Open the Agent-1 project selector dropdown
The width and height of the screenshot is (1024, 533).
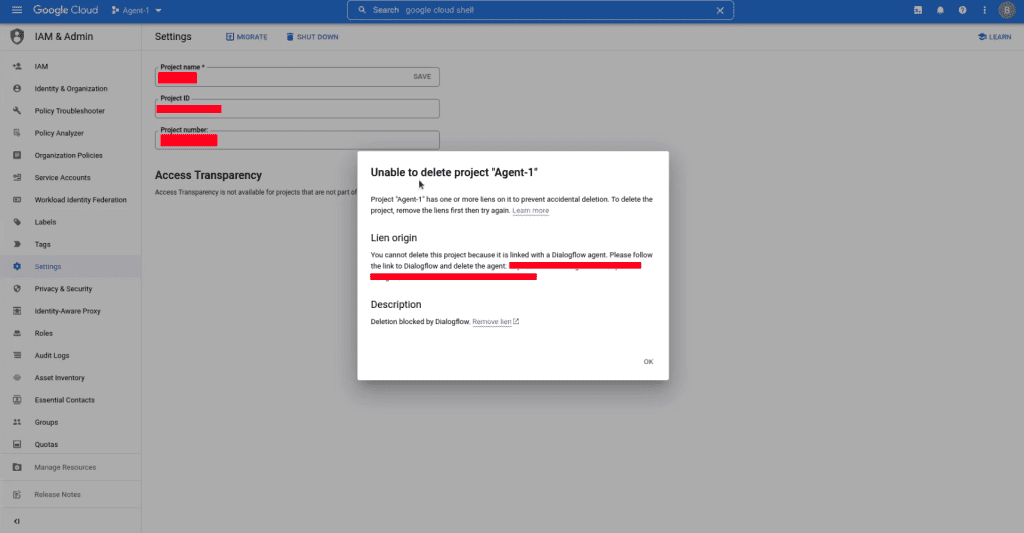point(136,10)
